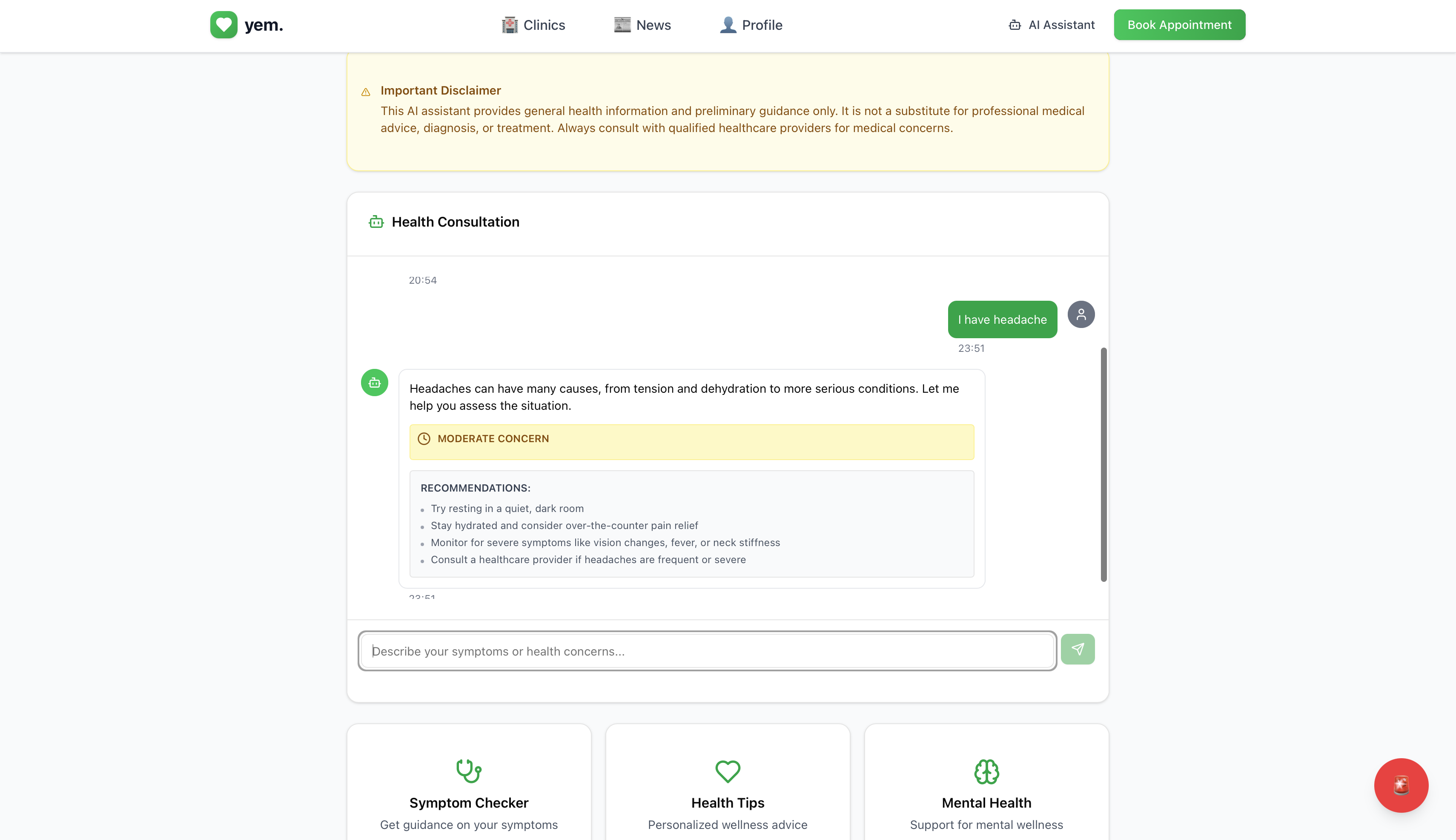Click the green bot avatar icon

coord(374,383)
